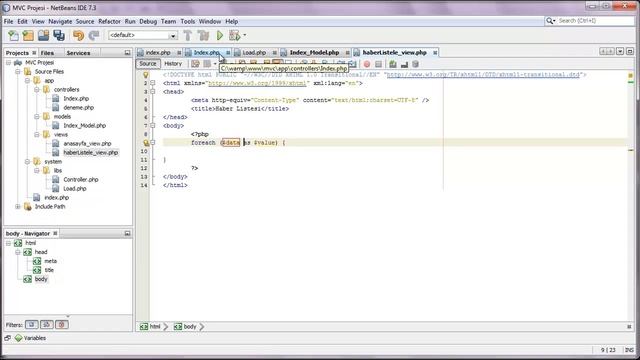The image size is (640, 360).
Task: Switch editor to History view
Action: 173,64
